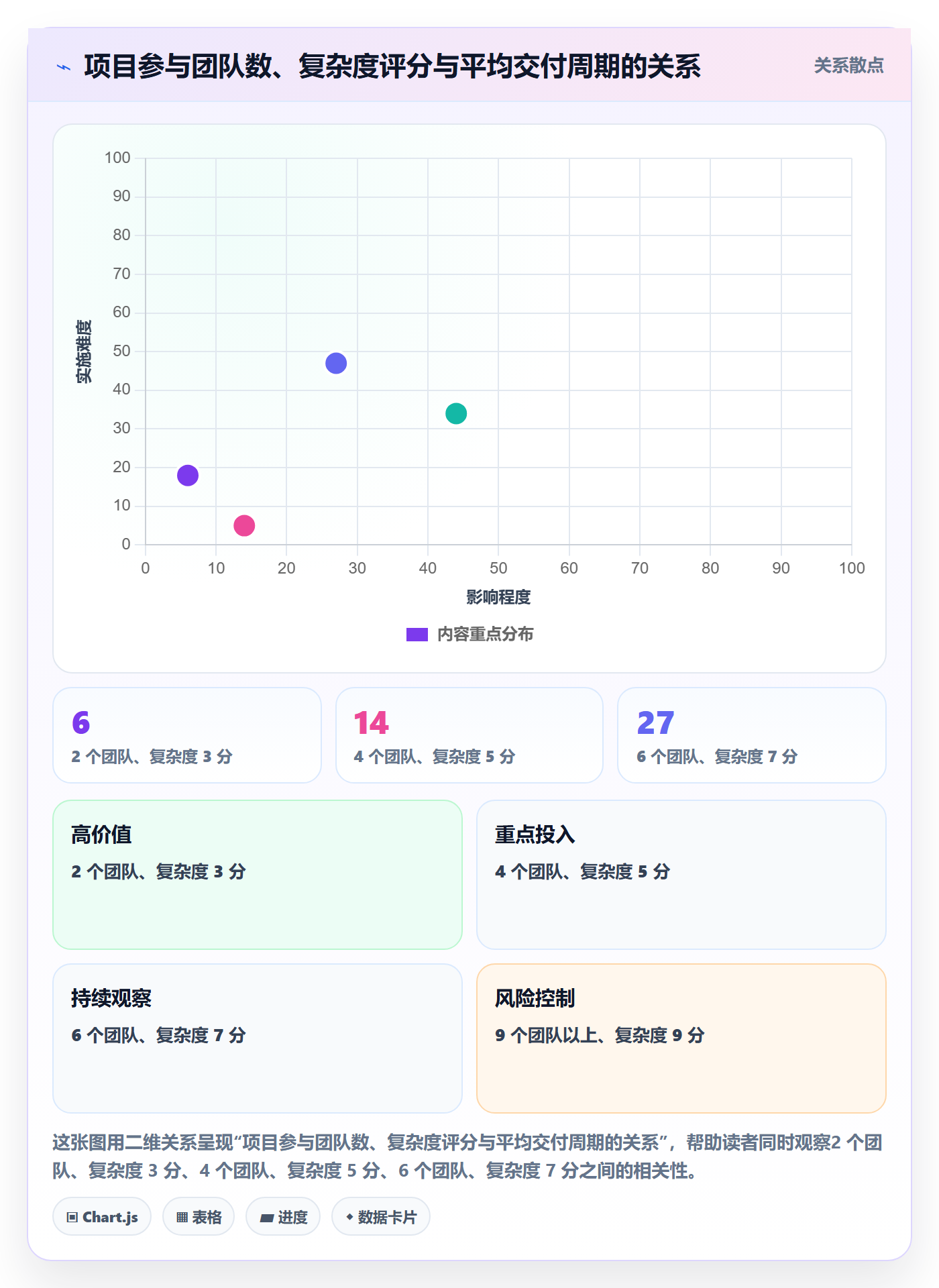Click the y-axis tick label 90
Screen dimensions: 939x1288
click(121, 197)
